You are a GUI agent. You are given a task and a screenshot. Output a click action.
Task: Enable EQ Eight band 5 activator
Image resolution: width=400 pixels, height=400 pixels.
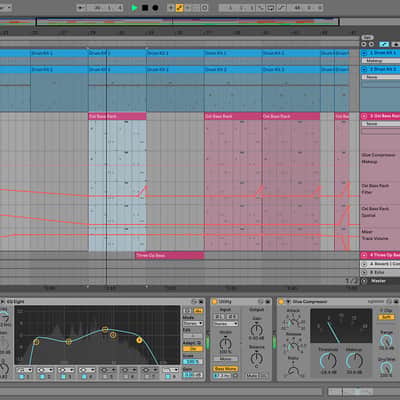click(105, 377)
